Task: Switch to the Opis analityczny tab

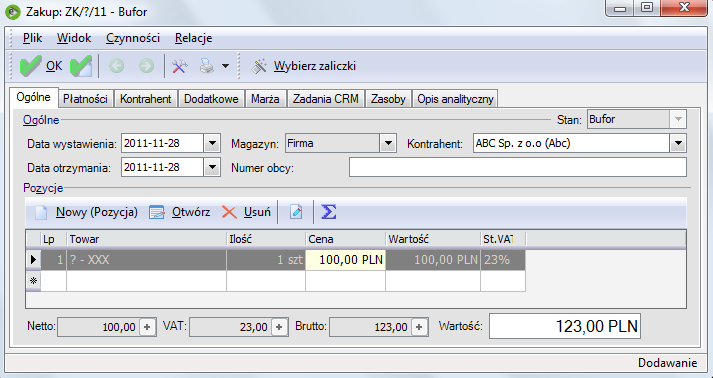Action: pos(455,99)
